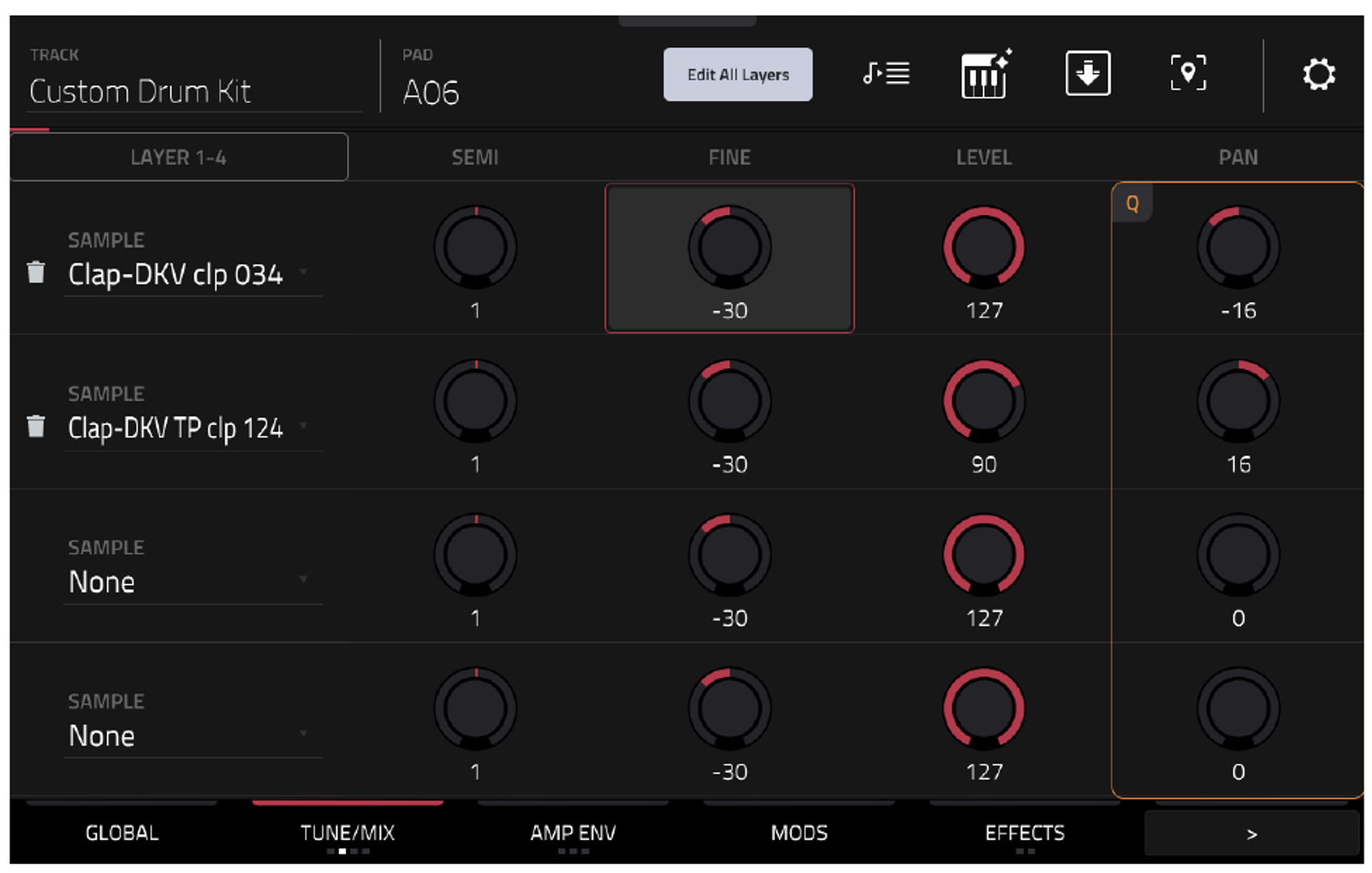Open the EFFECTS tab

click(x=1025, y=833)
